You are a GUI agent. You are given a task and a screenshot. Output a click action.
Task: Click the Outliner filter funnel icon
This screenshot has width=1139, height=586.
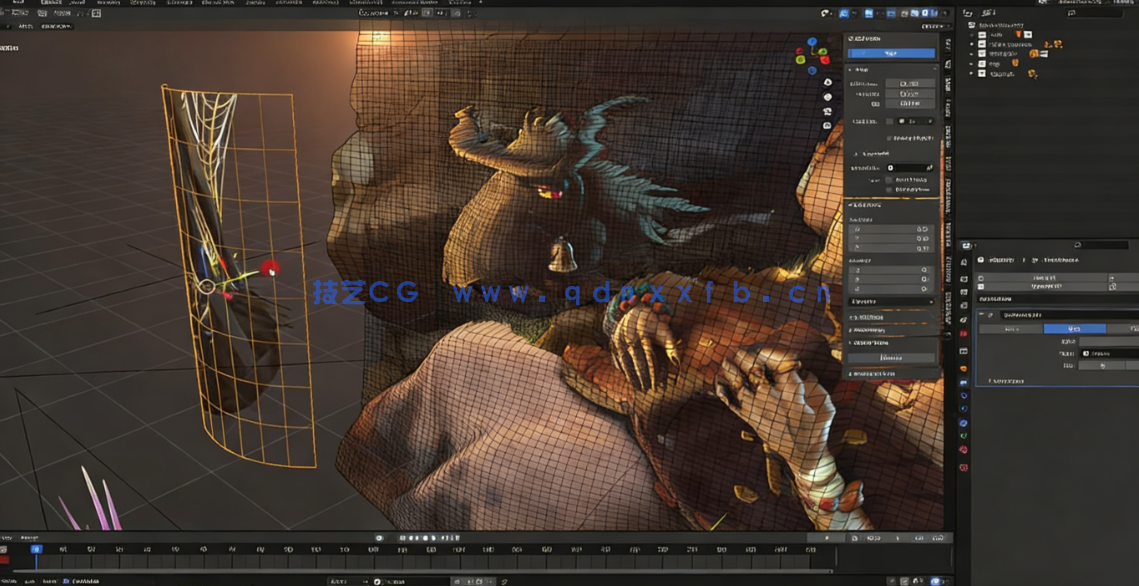pyautogui.click(x=1131, y=14)
